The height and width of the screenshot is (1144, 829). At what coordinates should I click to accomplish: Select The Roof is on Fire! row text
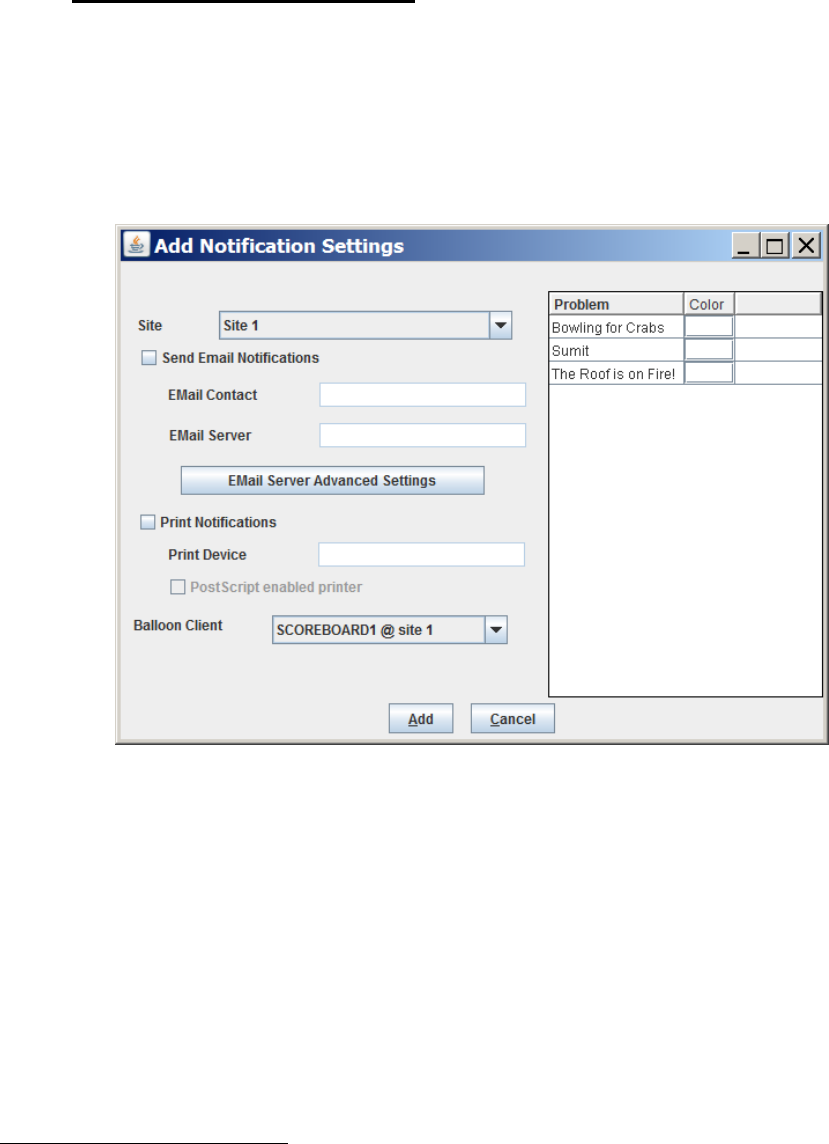[613, 374]
